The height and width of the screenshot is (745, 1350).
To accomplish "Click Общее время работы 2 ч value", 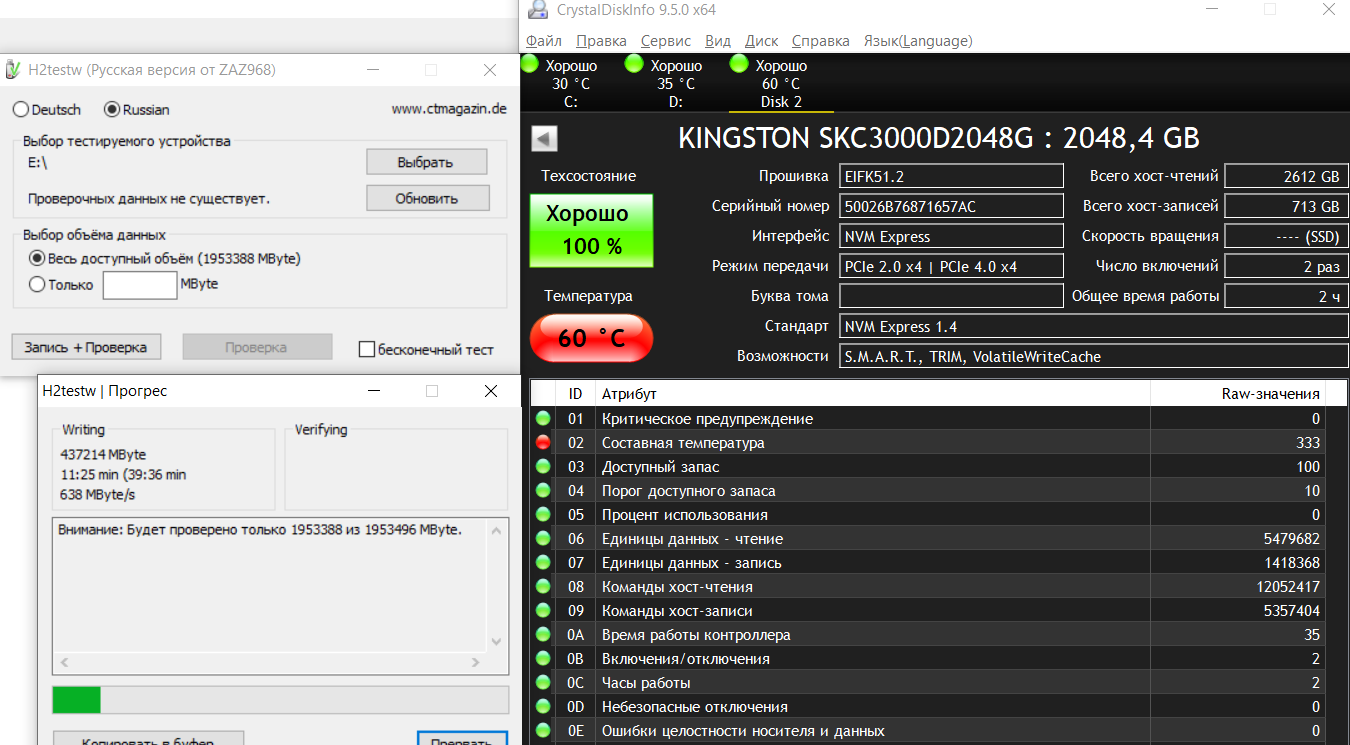I will point(1286,296).
